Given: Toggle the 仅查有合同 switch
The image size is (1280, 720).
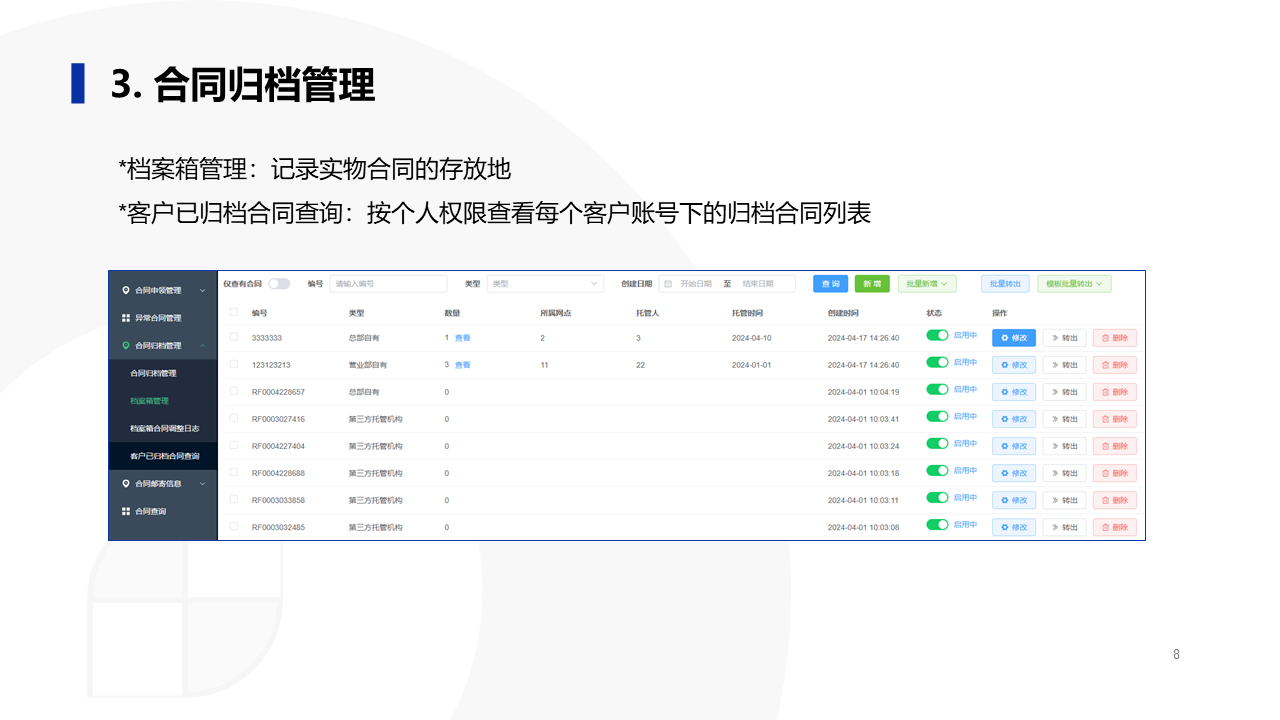Looking at the screenshot, I should [279, 284].
